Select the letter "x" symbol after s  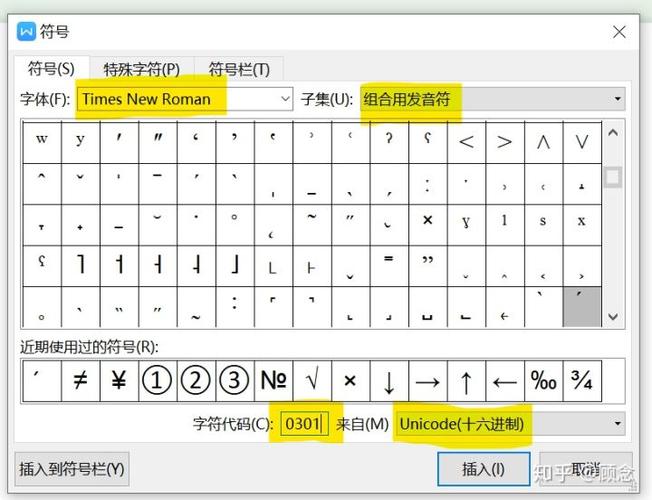582,225
